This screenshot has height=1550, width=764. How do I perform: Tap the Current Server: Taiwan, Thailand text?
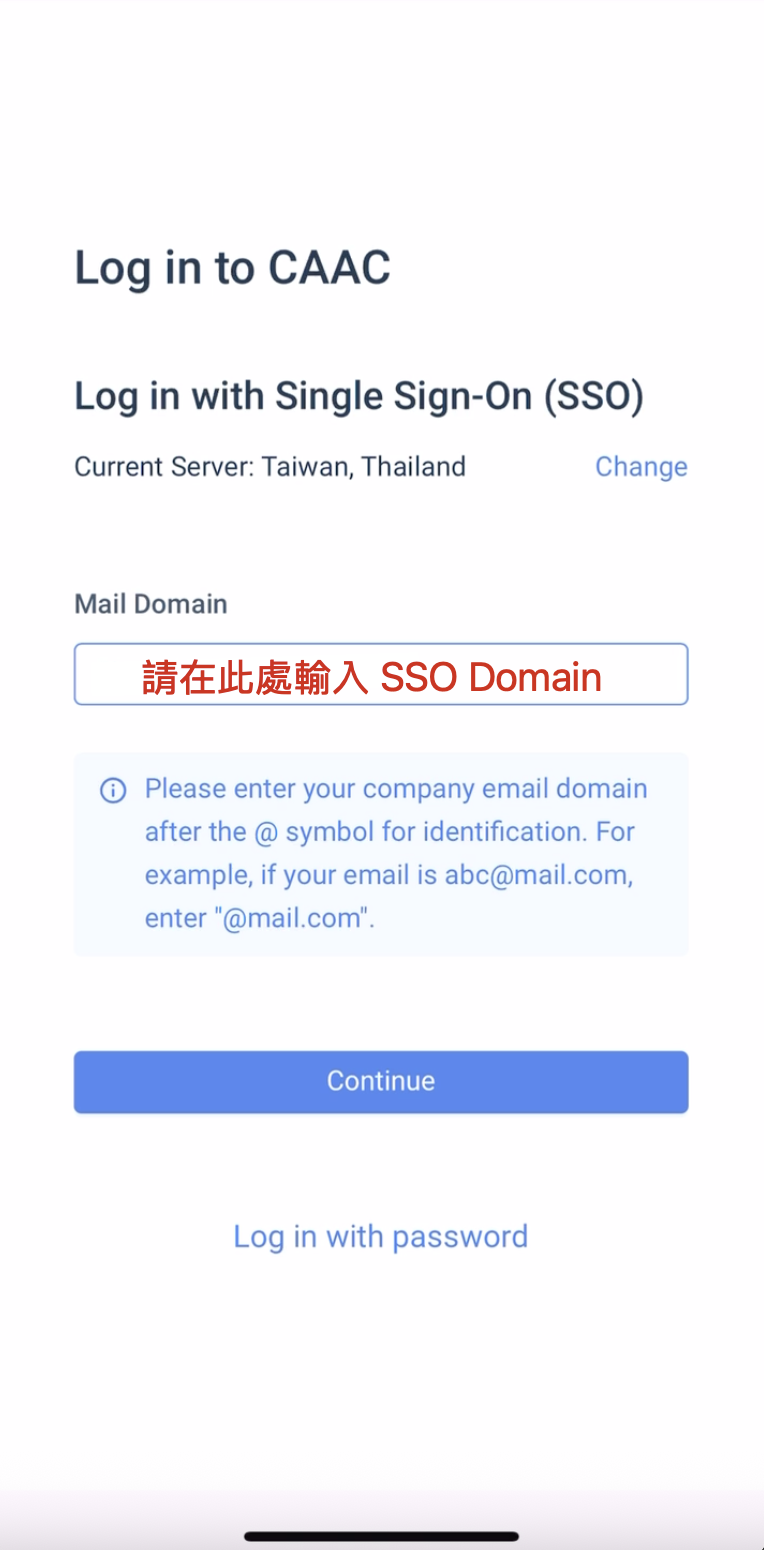click(270, 467)
